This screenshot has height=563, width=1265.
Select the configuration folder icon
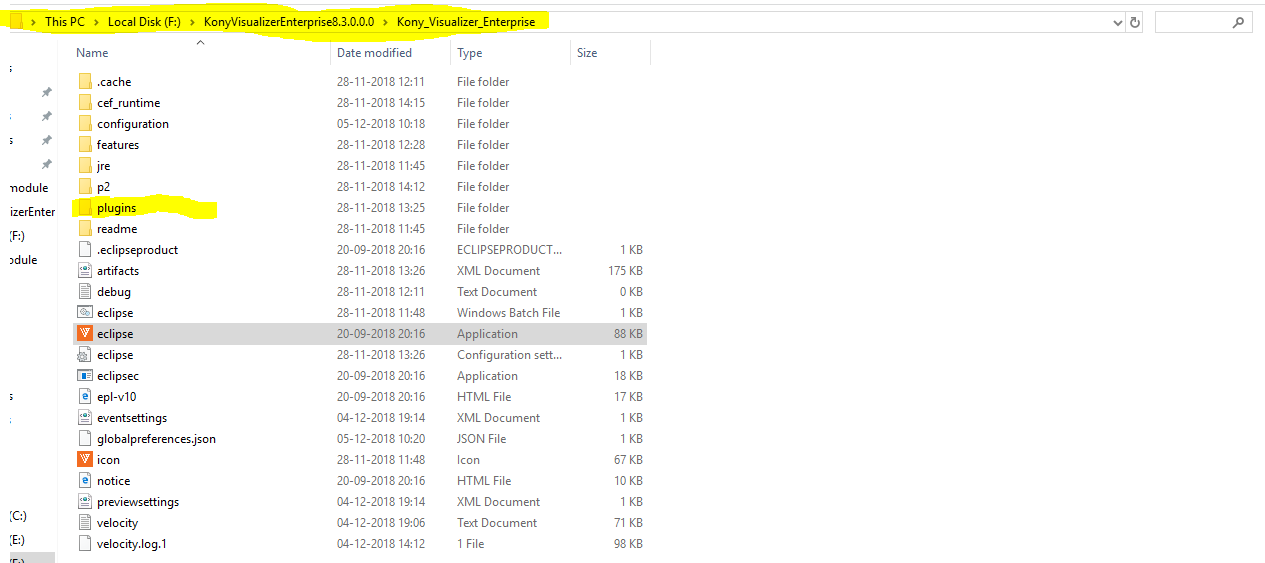click(85, 124)
